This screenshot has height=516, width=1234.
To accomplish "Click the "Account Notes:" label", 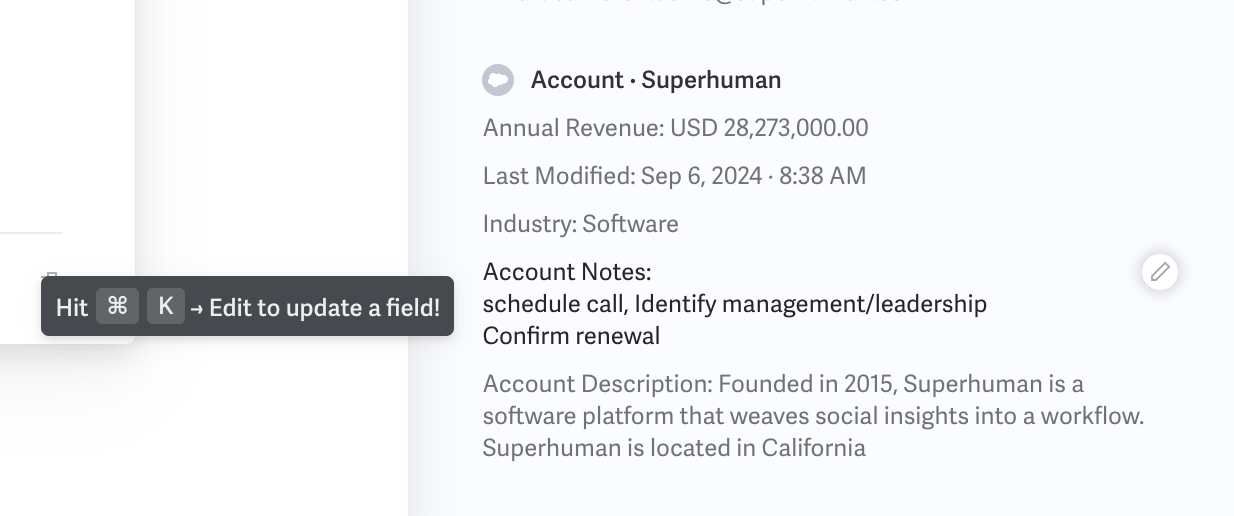I will point(567,272).
